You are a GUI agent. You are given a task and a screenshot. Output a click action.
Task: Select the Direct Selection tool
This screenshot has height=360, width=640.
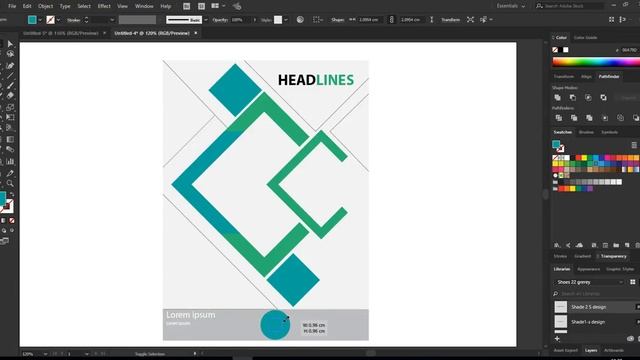coord(10,44)
